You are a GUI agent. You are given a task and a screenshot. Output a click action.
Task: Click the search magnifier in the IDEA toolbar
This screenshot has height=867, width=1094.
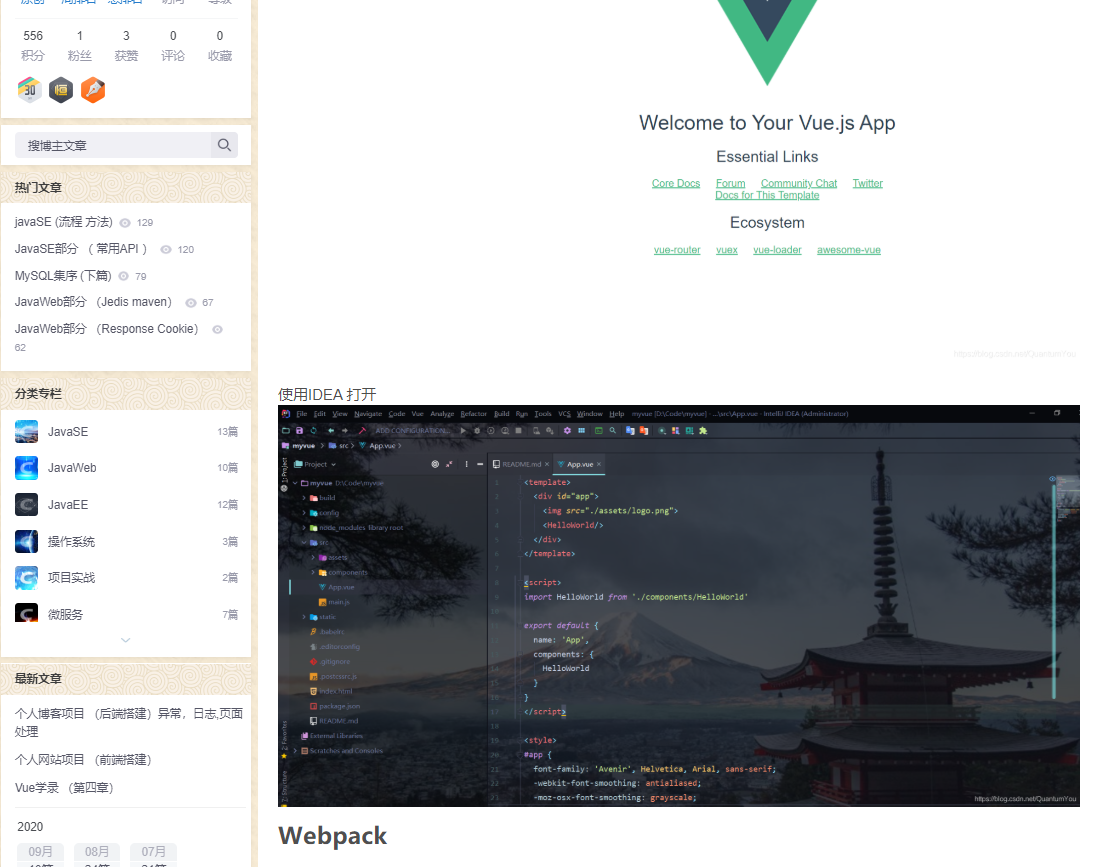[613, 430]
